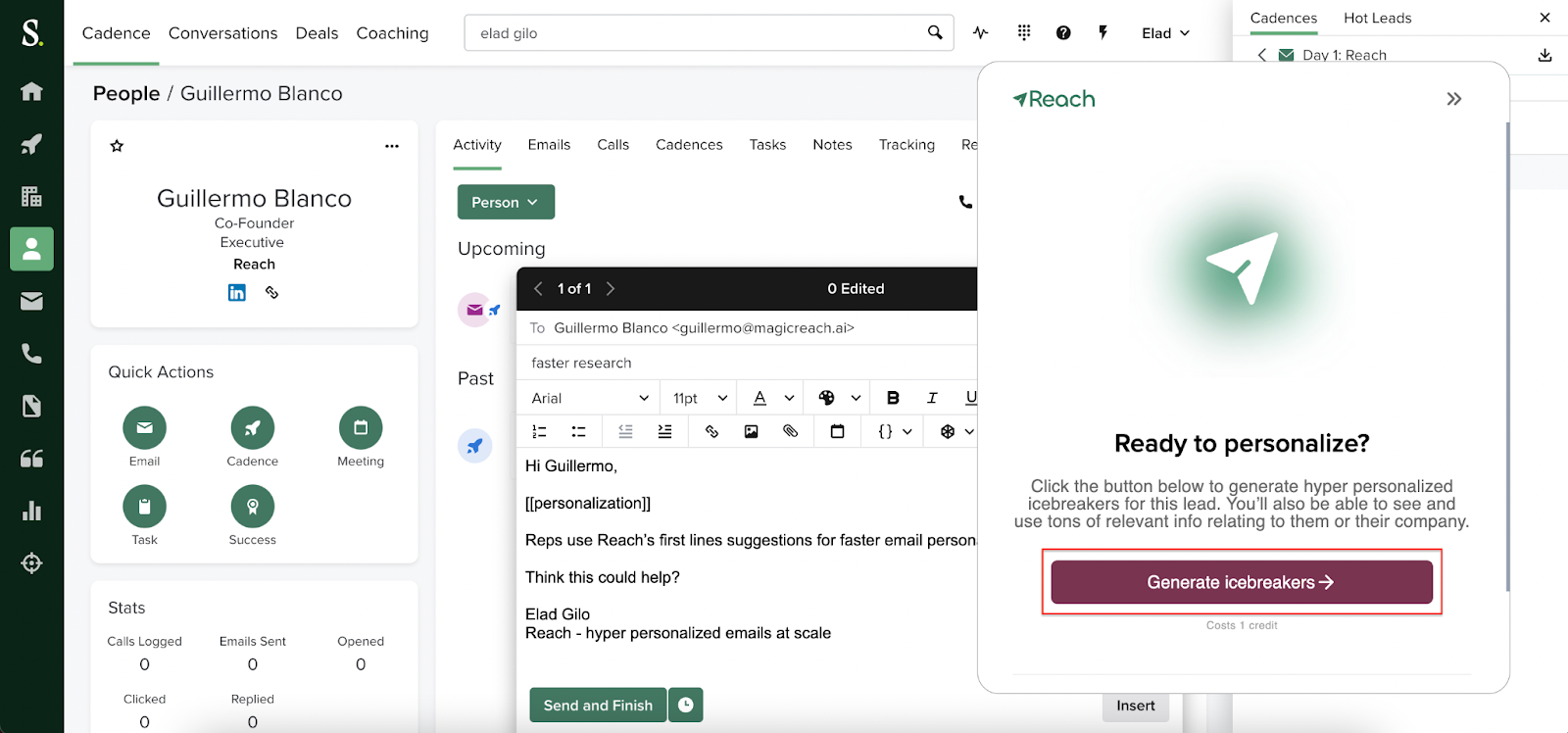Increase the indent in the editor
Image resolution: width=1568 pixels, height=733 pixels.
pos(665,431)
